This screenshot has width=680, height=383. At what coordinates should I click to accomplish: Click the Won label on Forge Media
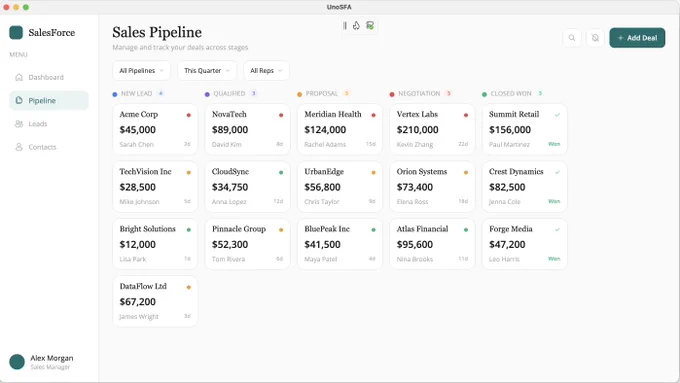pyautogui.click(x=554, y=259)
